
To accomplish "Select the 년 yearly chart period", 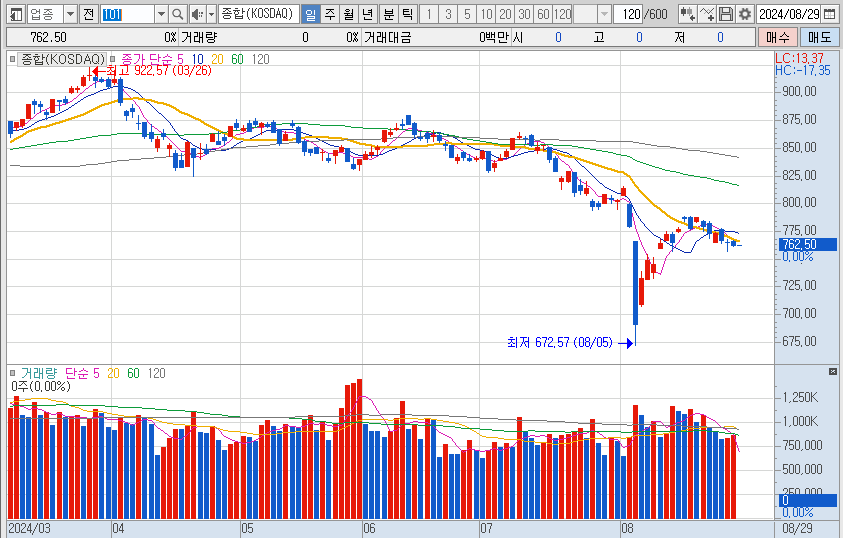I will click(367, 14).
